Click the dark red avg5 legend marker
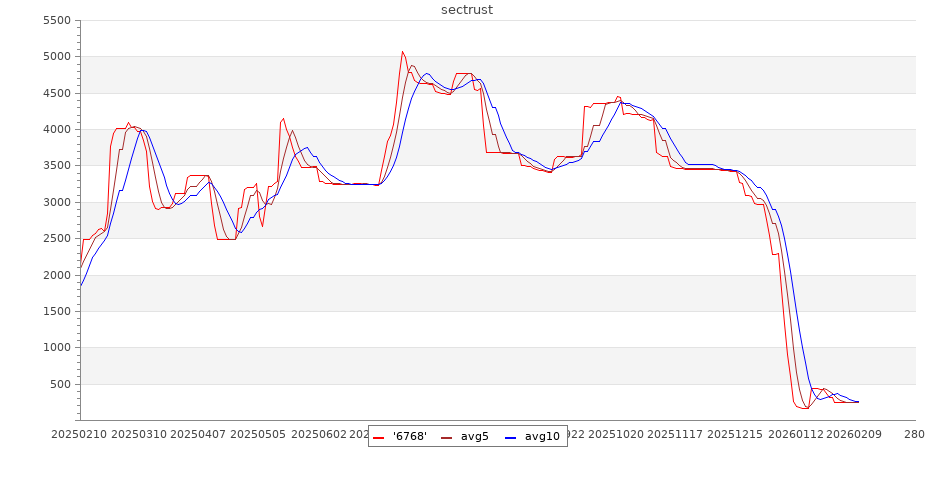 point(448,436)
